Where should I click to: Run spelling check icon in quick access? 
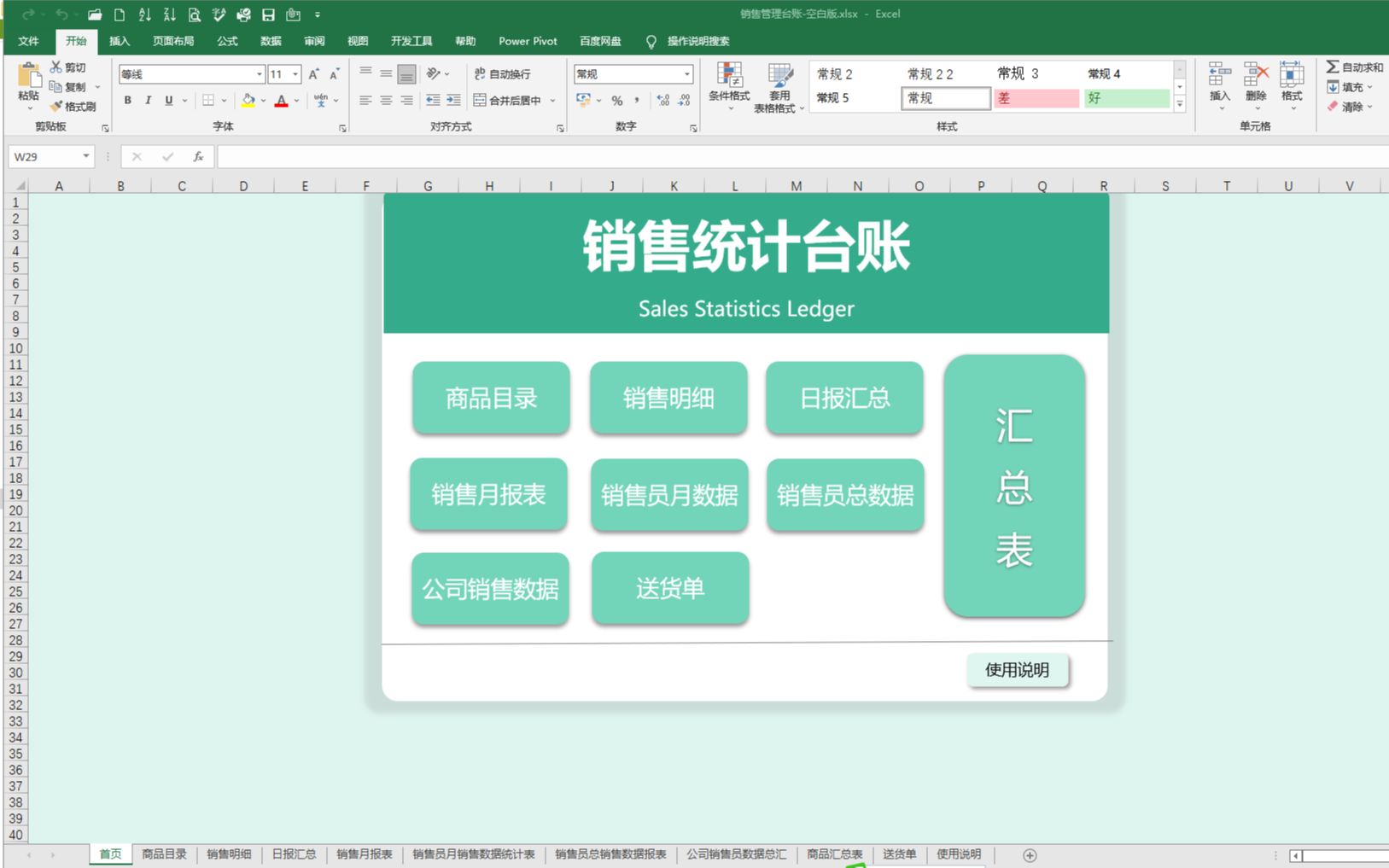[219, 15]
